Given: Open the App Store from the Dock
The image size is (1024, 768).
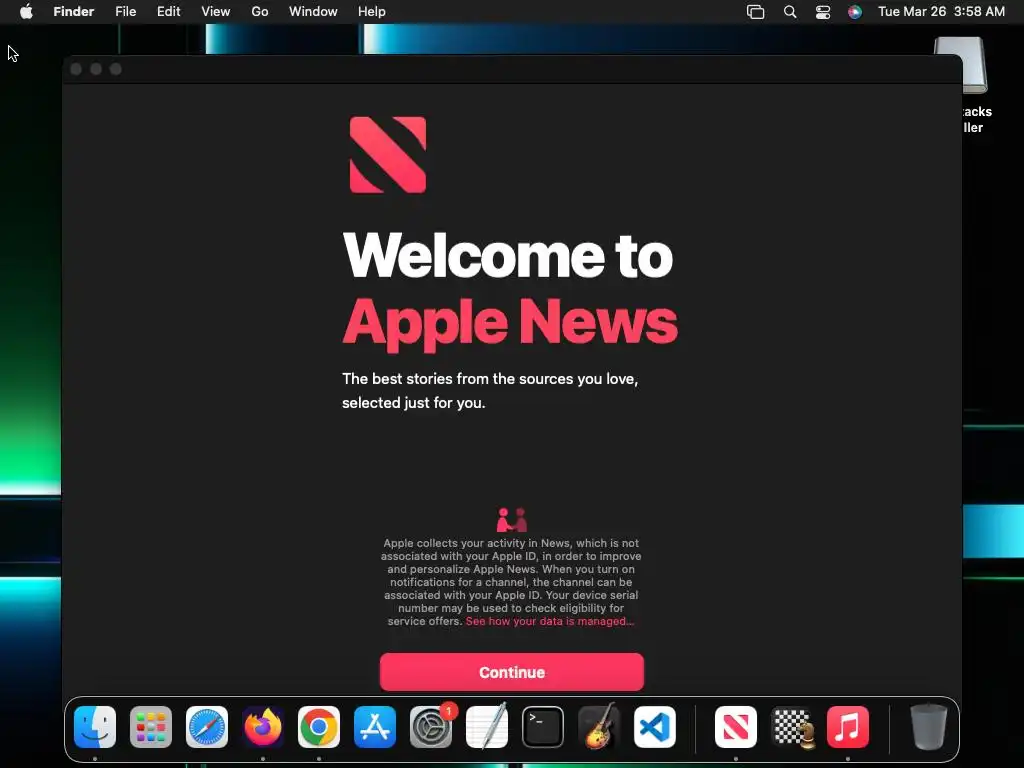Looking at the screenshot, I should tap(375, 727).
